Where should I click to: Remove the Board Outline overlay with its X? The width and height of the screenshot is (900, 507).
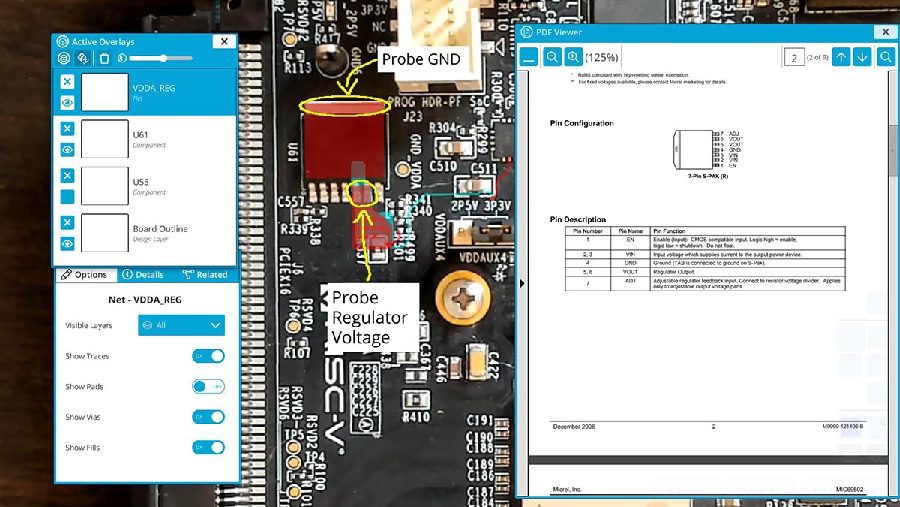67,222
